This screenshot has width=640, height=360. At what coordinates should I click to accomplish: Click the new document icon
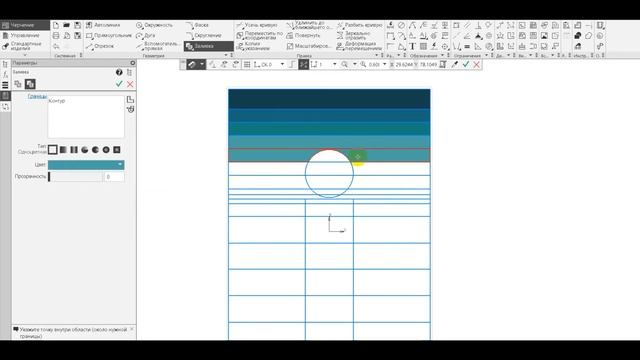click(56, 25)
